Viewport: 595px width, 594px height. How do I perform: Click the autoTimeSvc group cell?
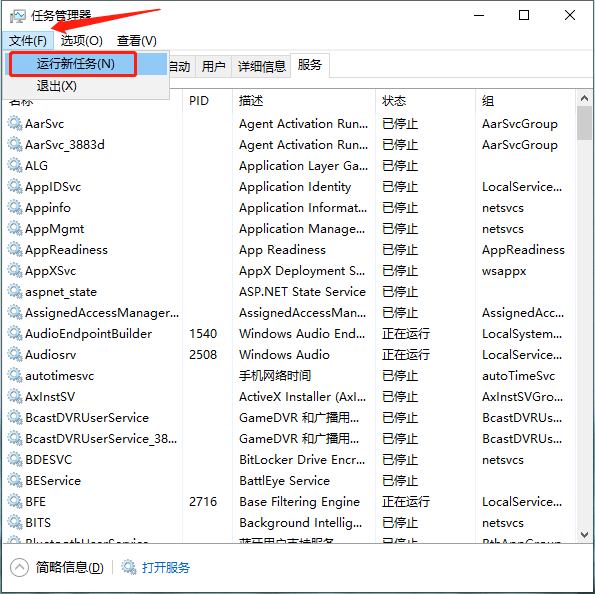click(x=518, y=376)
